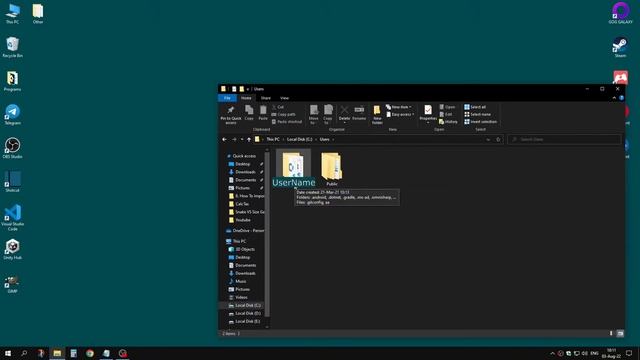Image resolution: width=640 pixels, height=360 pixels.
Task: Click Open in the ribbon Open group
Action: tap(447, 107)
